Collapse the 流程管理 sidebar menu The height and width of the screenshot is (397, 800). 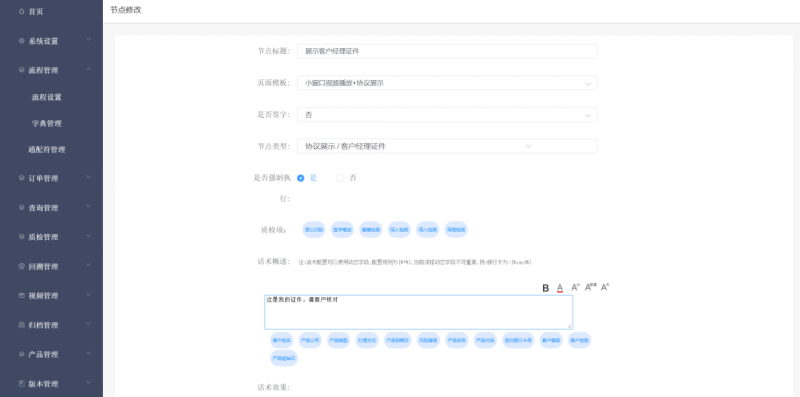point(51,70)
